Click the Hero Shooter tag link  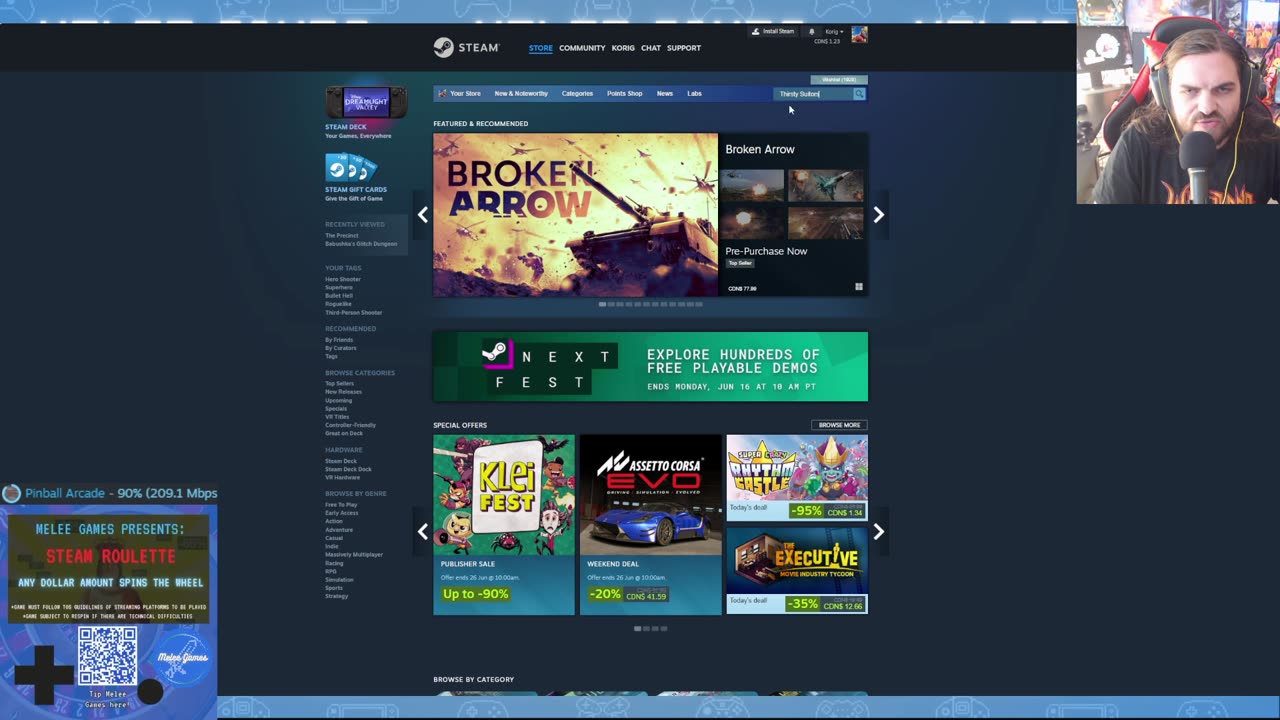[343, 279]
